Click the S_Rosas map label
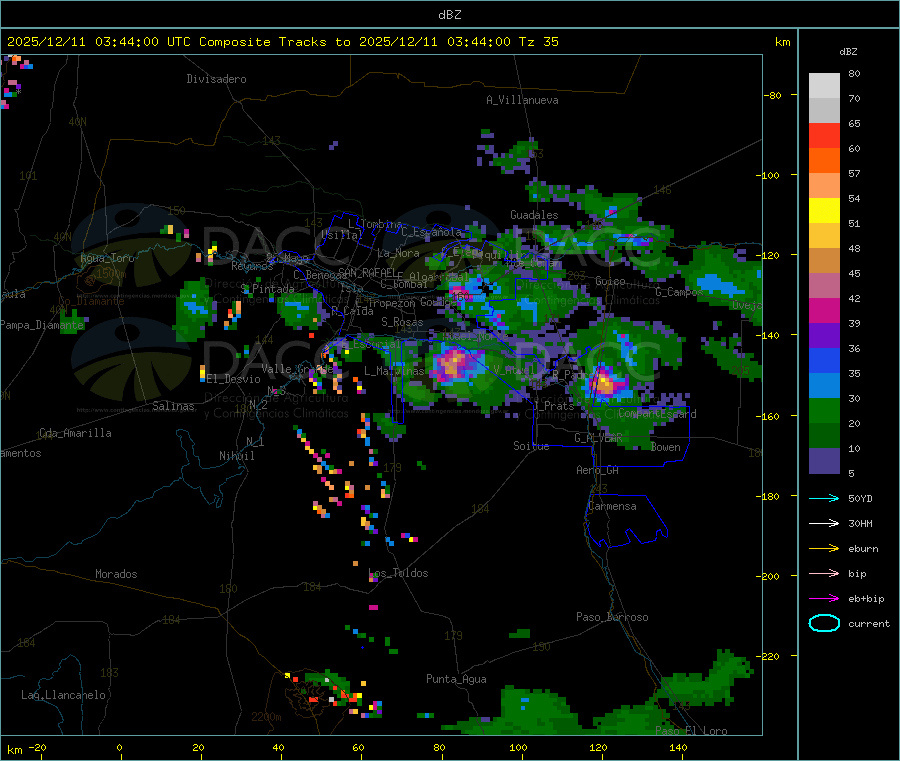Screen dimensions: 900x761 click(402, 322)
